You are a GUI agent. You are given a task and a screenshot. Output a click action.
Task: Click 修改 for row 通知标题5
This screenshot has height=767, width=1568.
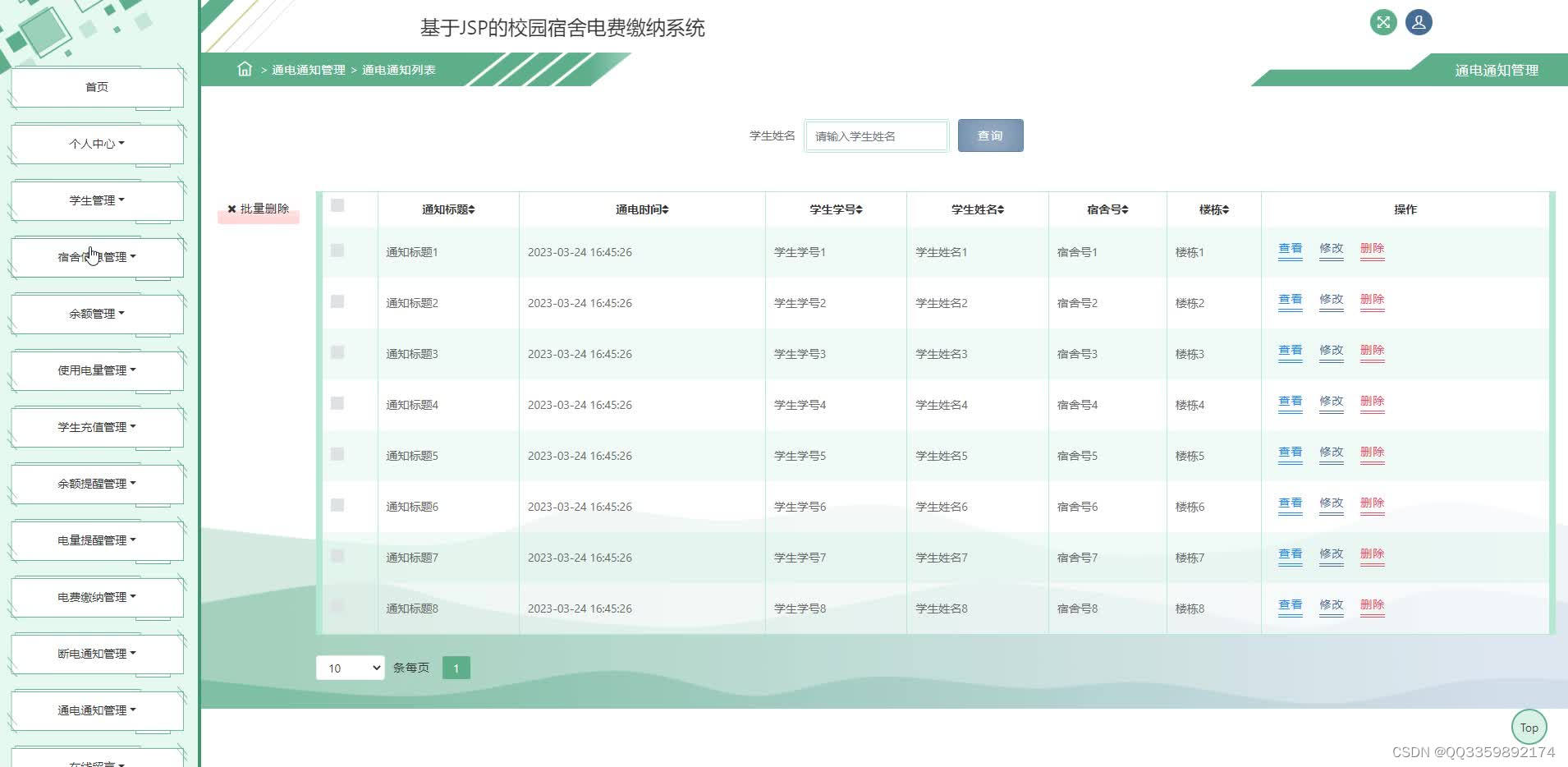pos(1332,452)
